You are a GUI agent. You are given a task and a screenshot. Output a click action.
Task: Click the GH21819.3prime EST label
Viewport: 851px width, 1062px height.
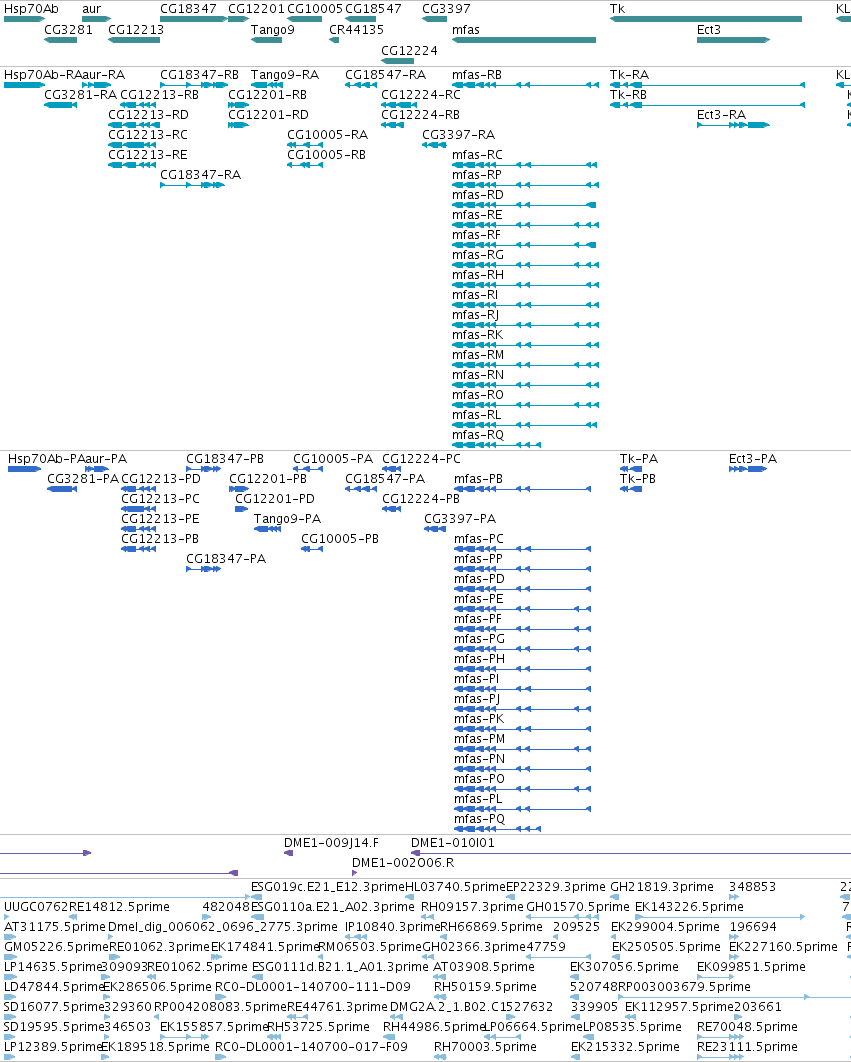click(x=662, y=887)
